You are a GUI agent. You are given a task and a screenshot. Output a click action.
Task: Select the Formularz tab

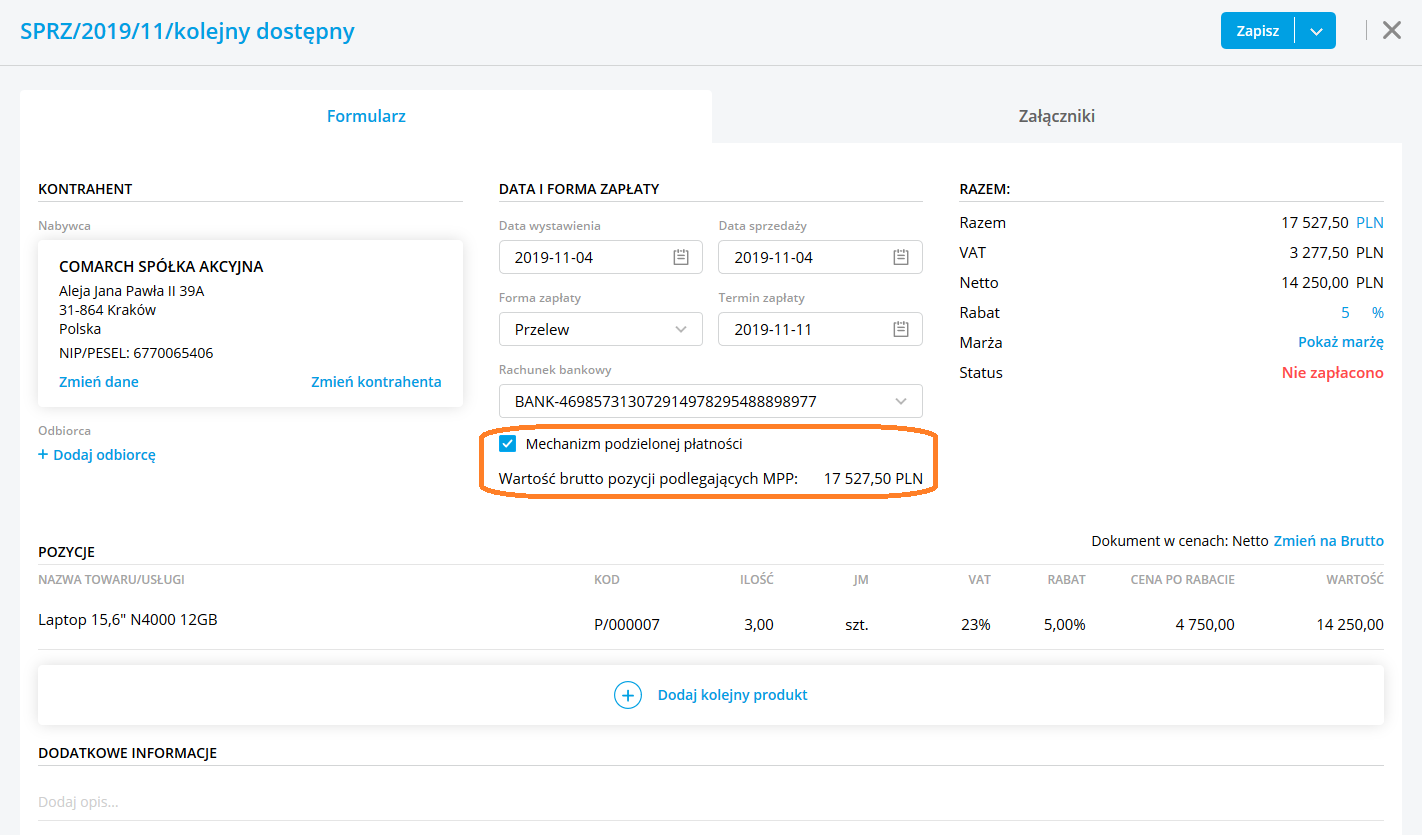pos(366,116)
